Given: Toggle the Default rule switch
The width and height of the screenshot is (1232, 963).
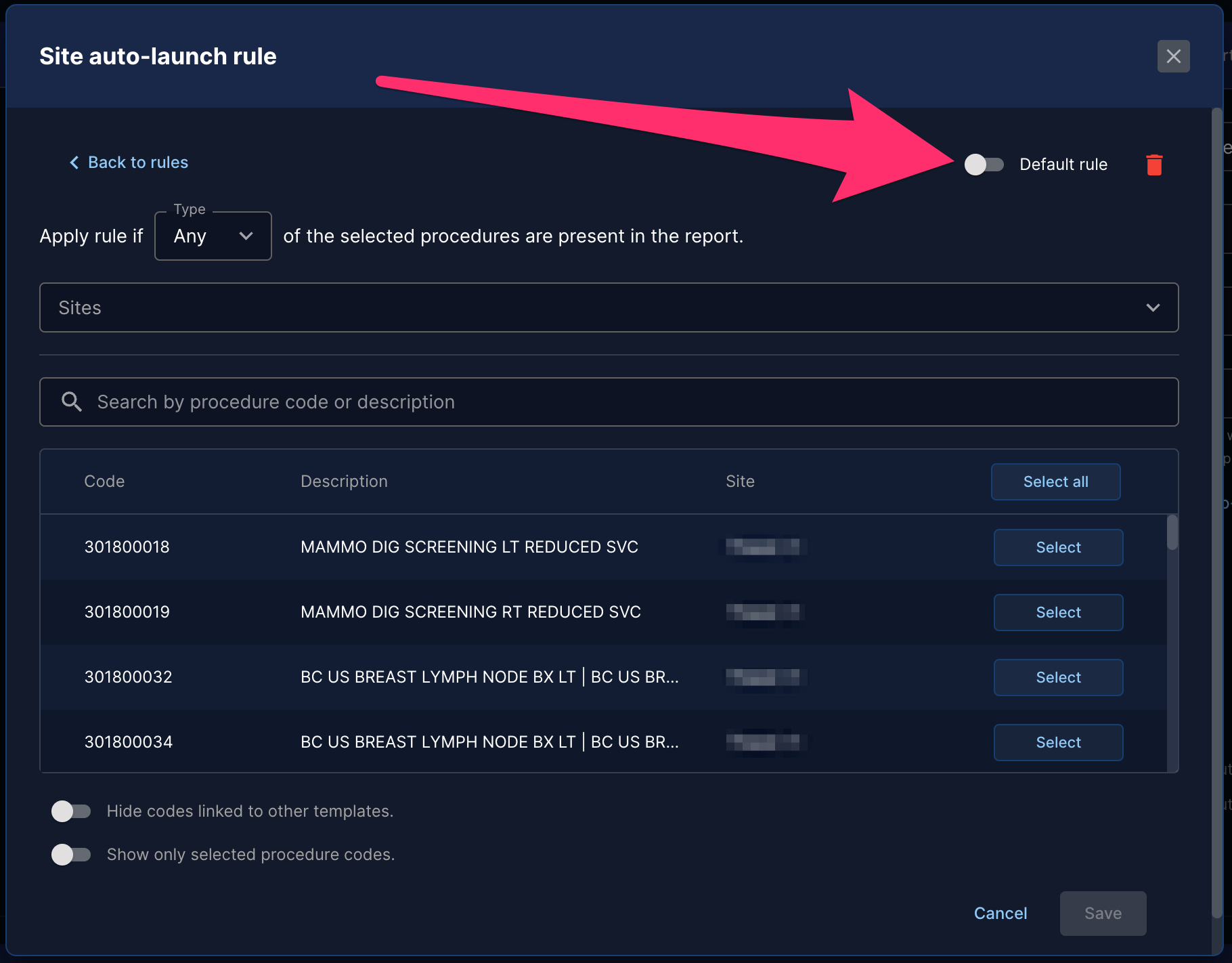Looking at the screenshot, I should point(984,165).
